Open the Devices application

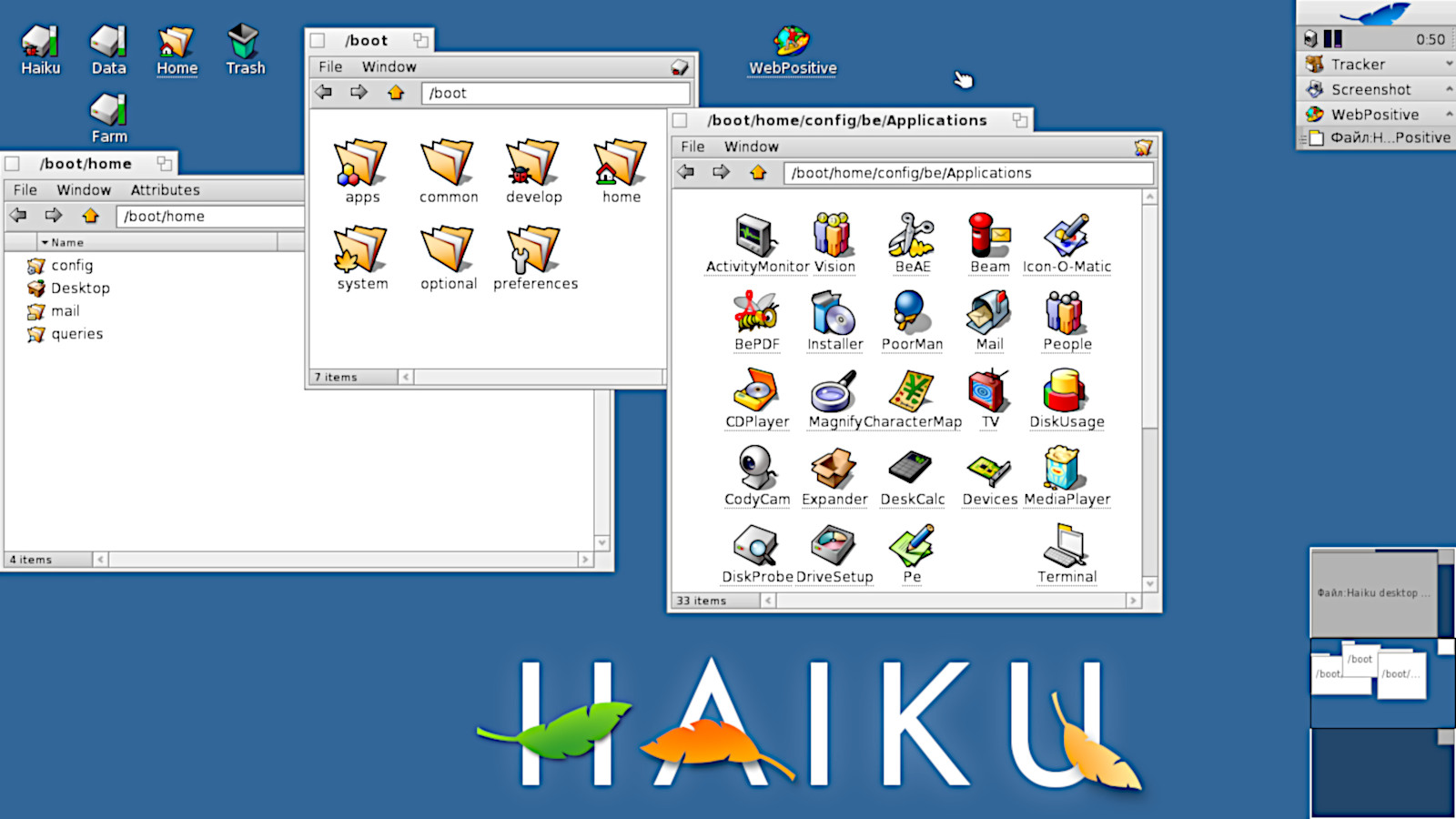(989, 470)
